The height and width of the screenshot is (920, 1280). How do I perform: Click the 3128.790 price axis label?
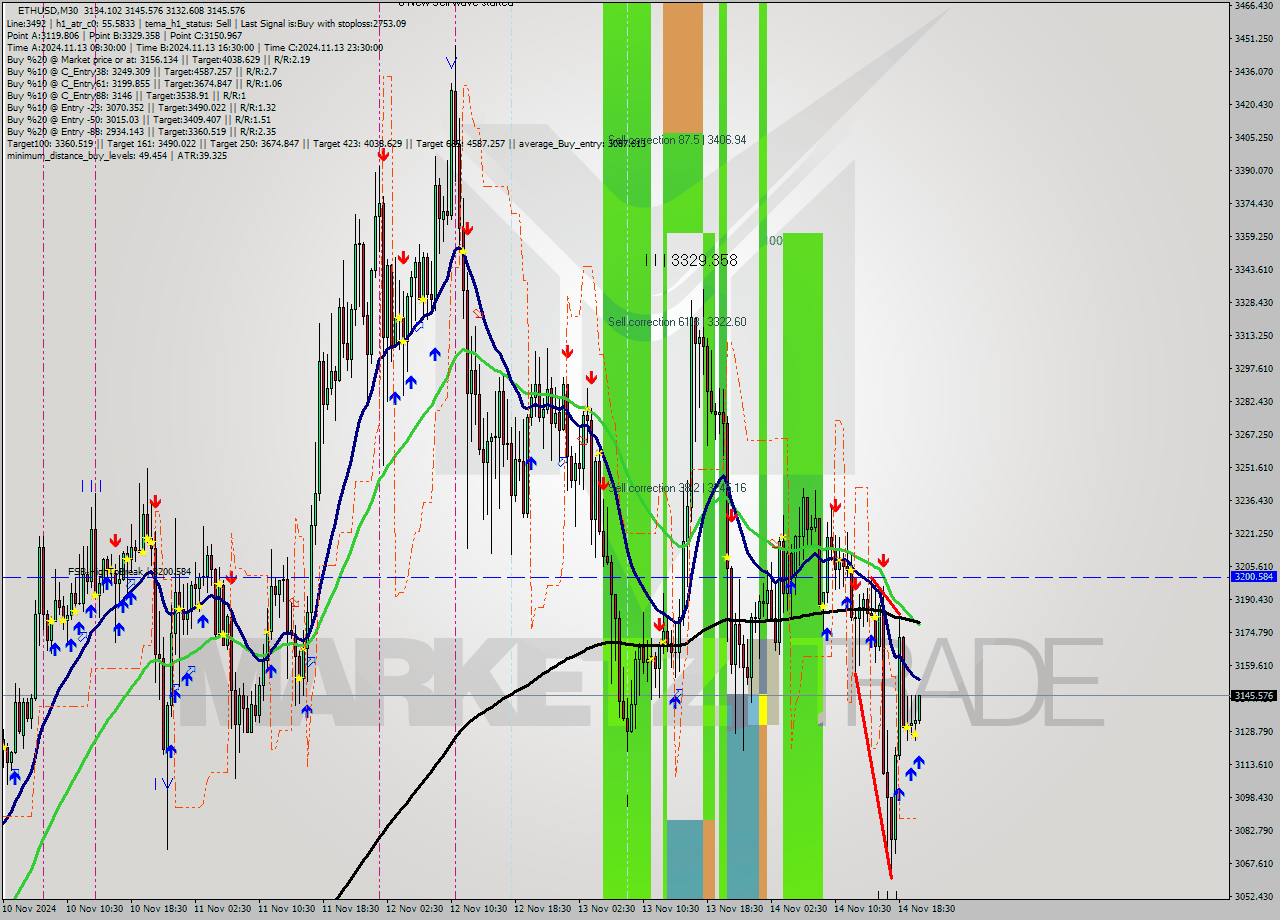click(x=1253, y=731)
